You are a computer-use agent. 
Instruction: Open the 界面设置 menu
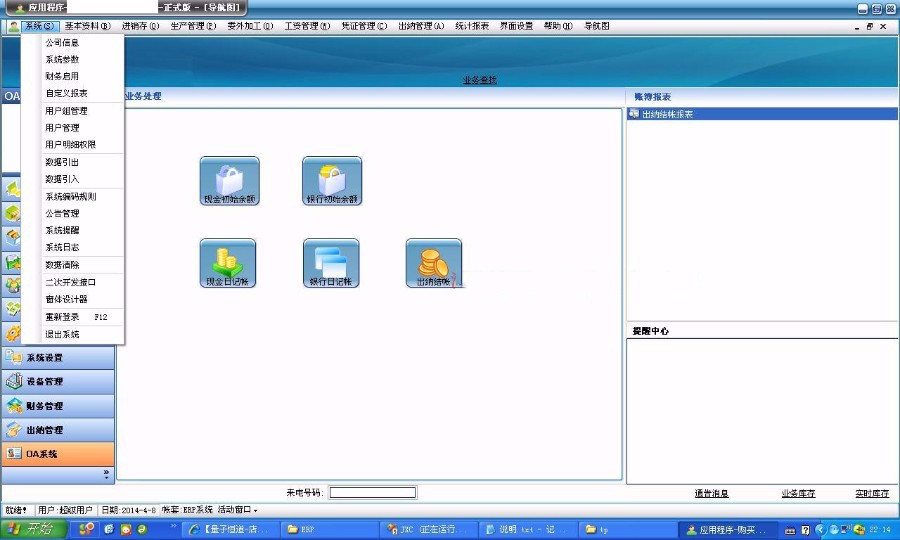(516, 26)
